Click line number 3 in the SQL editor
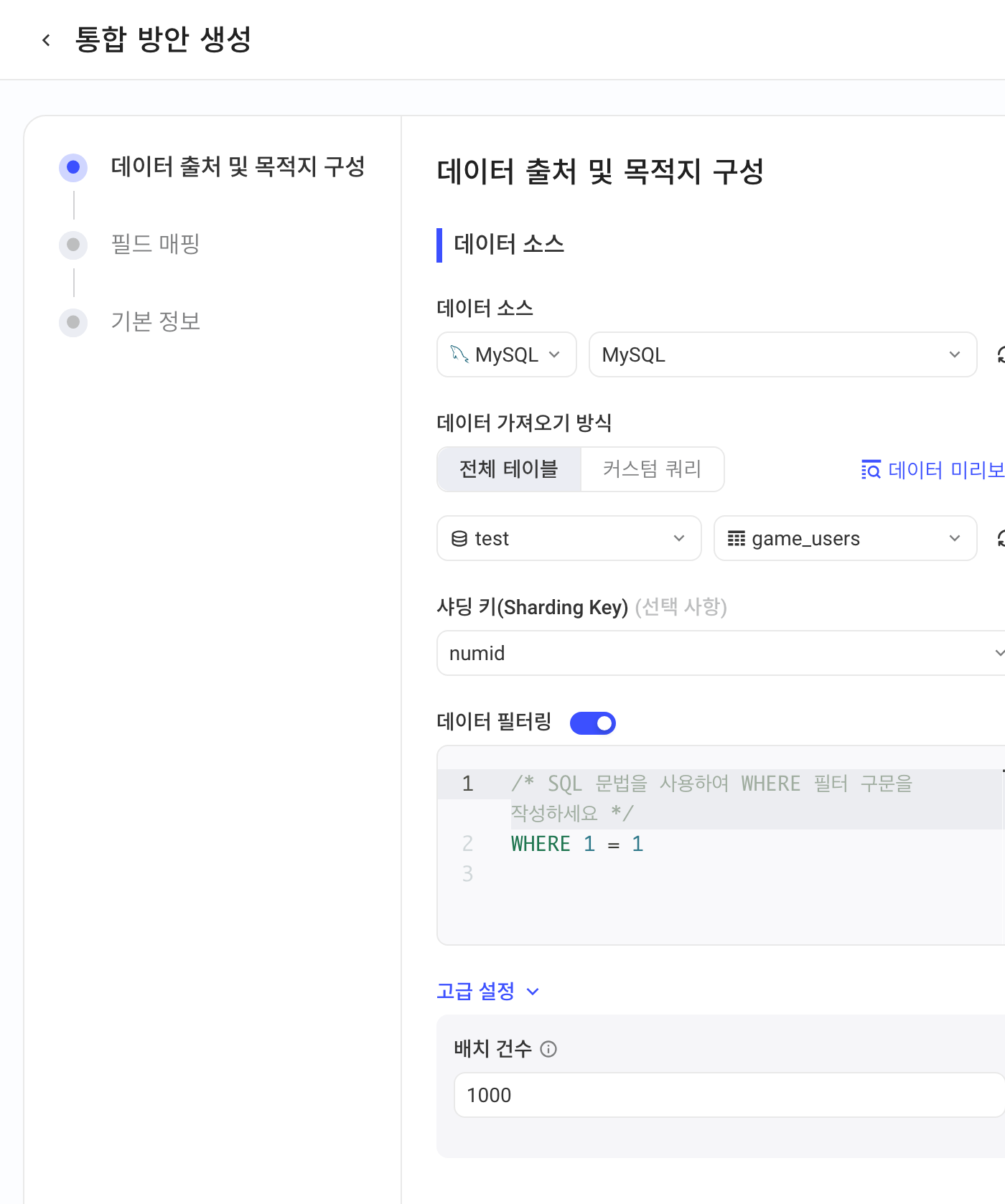 (x=467, y=874)
